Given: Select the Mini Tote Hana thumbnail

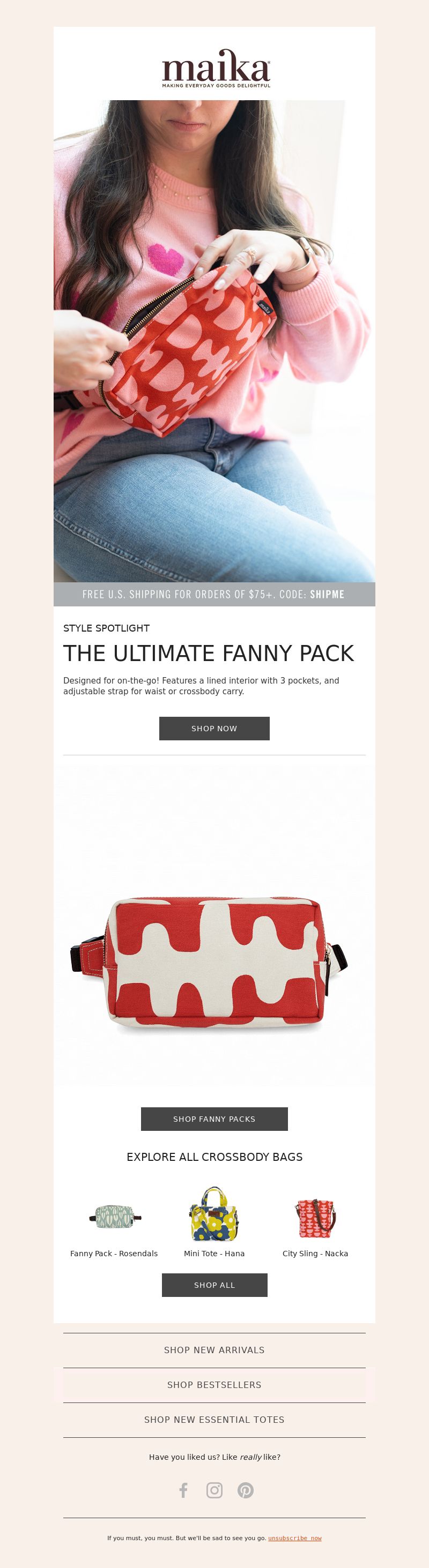Looking at the screenshot, I should click(x=214, y=1214).
